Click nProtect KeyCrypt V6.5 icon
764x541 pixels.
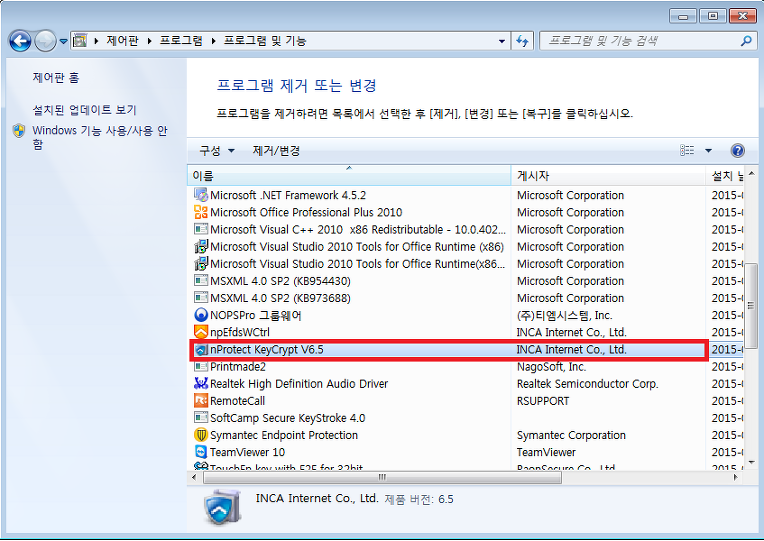point(201,349)
